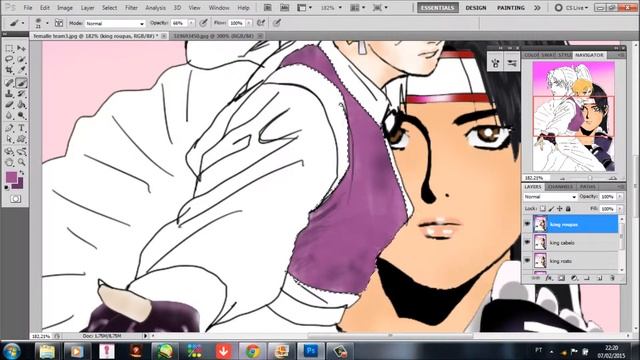The image size is (640, 360).
Task: Open the brush Opacity slider arrow
Action: pyautogui.click(x=191, y=23)
